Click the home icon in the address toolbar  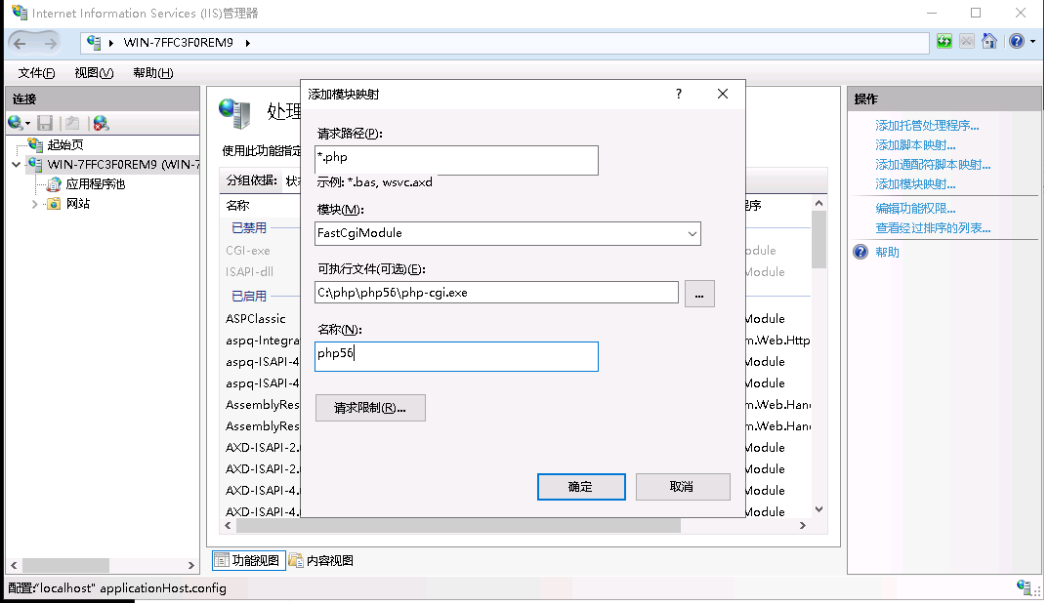pyautogui.click(x=989, y=42)
